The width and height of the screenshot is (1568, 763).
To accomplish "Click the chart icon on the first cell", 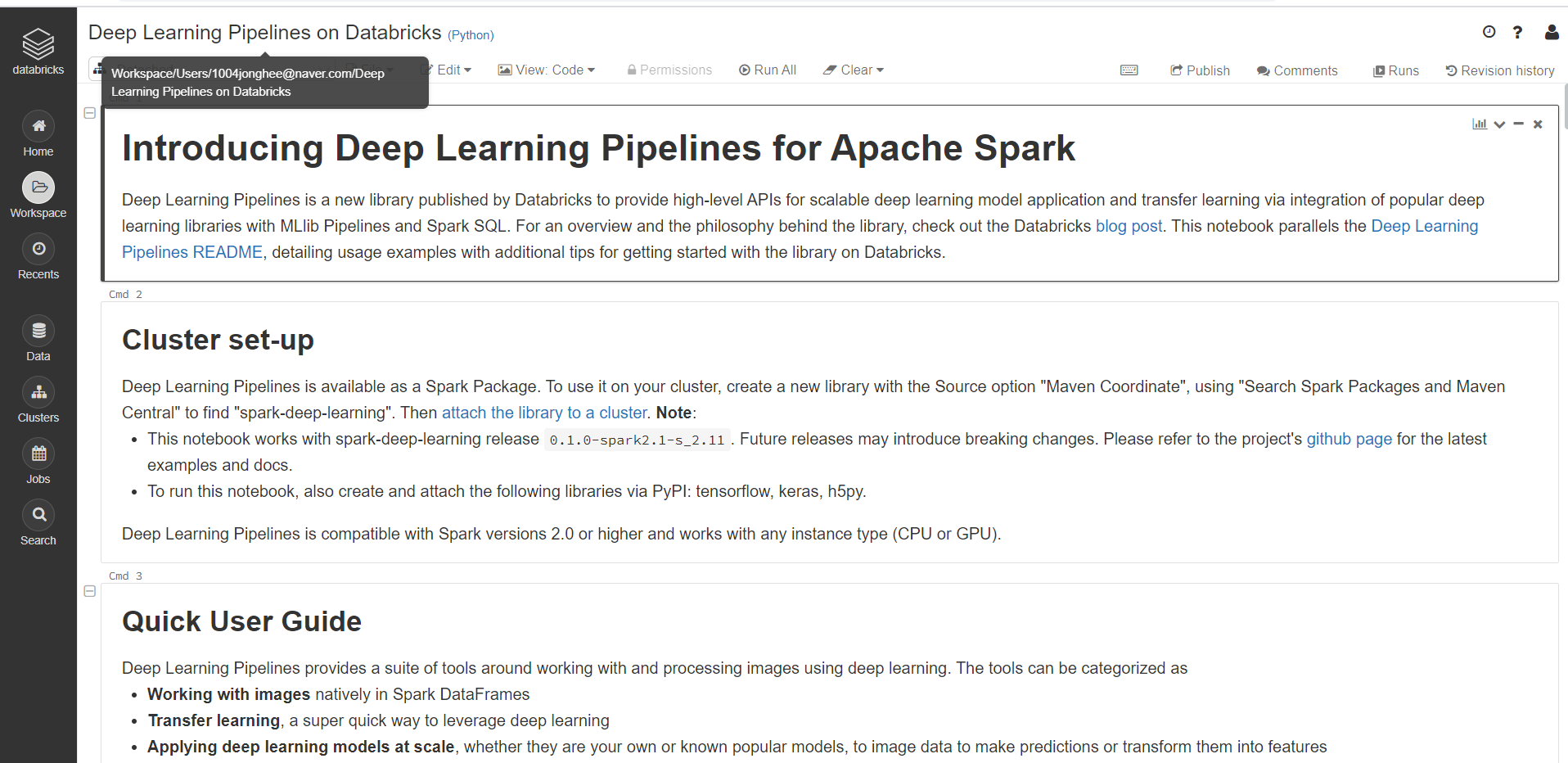I will point(1479,124).
